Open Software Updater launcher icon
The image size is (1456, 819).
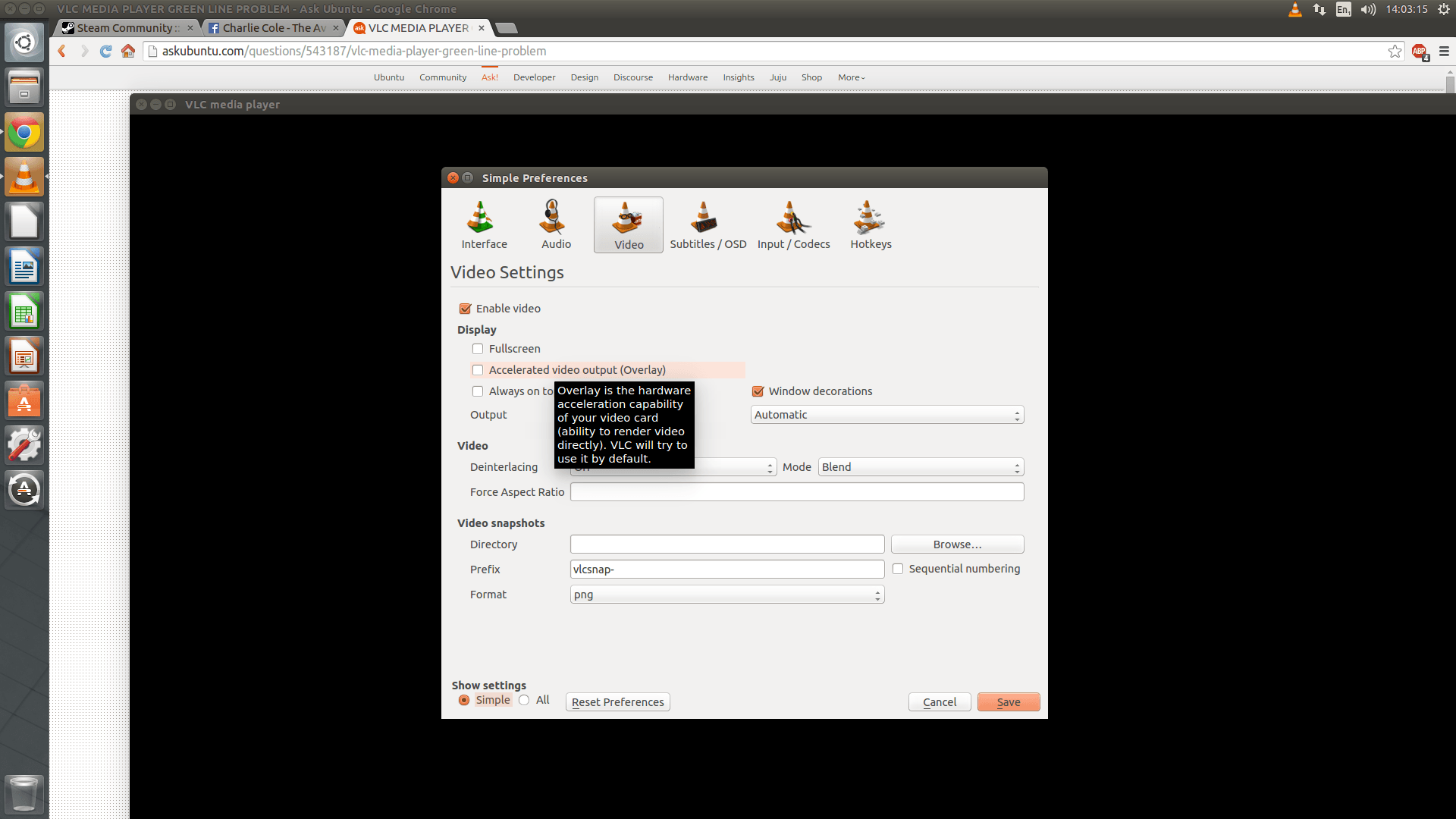(x=24, y=490)
